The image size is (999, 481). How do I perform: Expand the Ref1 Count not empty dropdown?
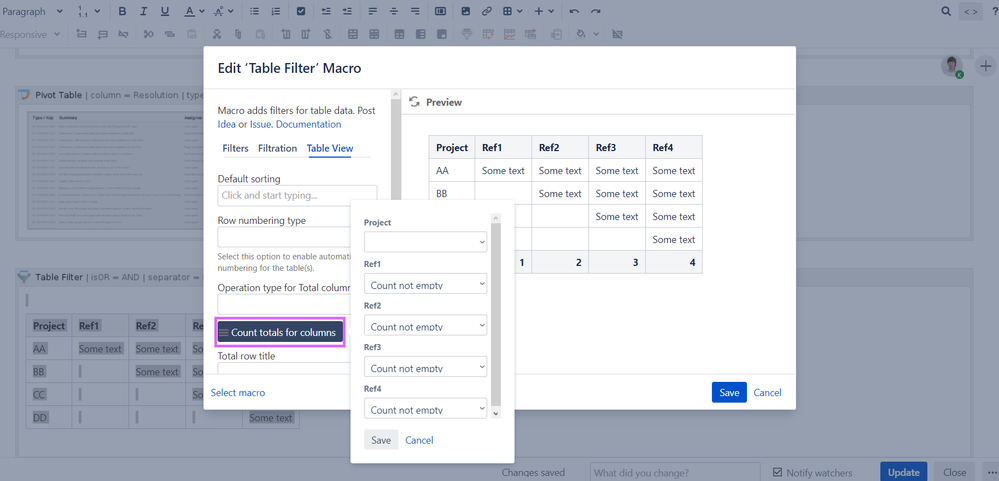coord(426,284)
